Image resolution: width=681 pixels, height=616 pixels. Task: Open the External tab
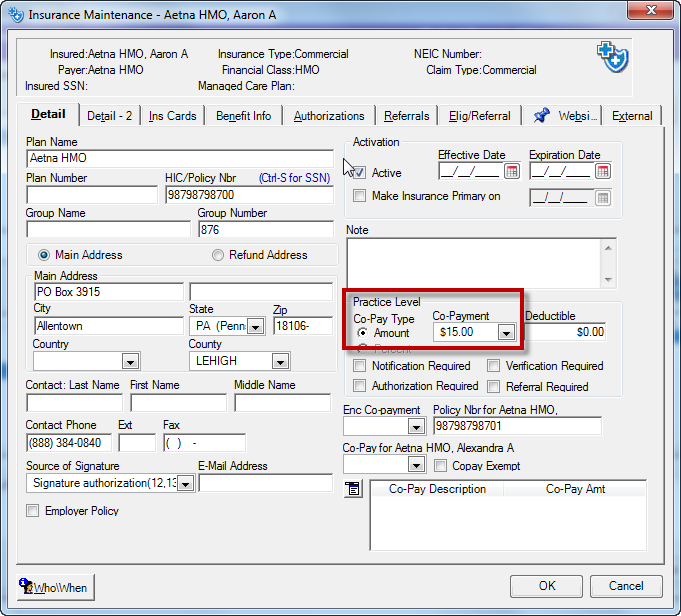click(632, 116)
